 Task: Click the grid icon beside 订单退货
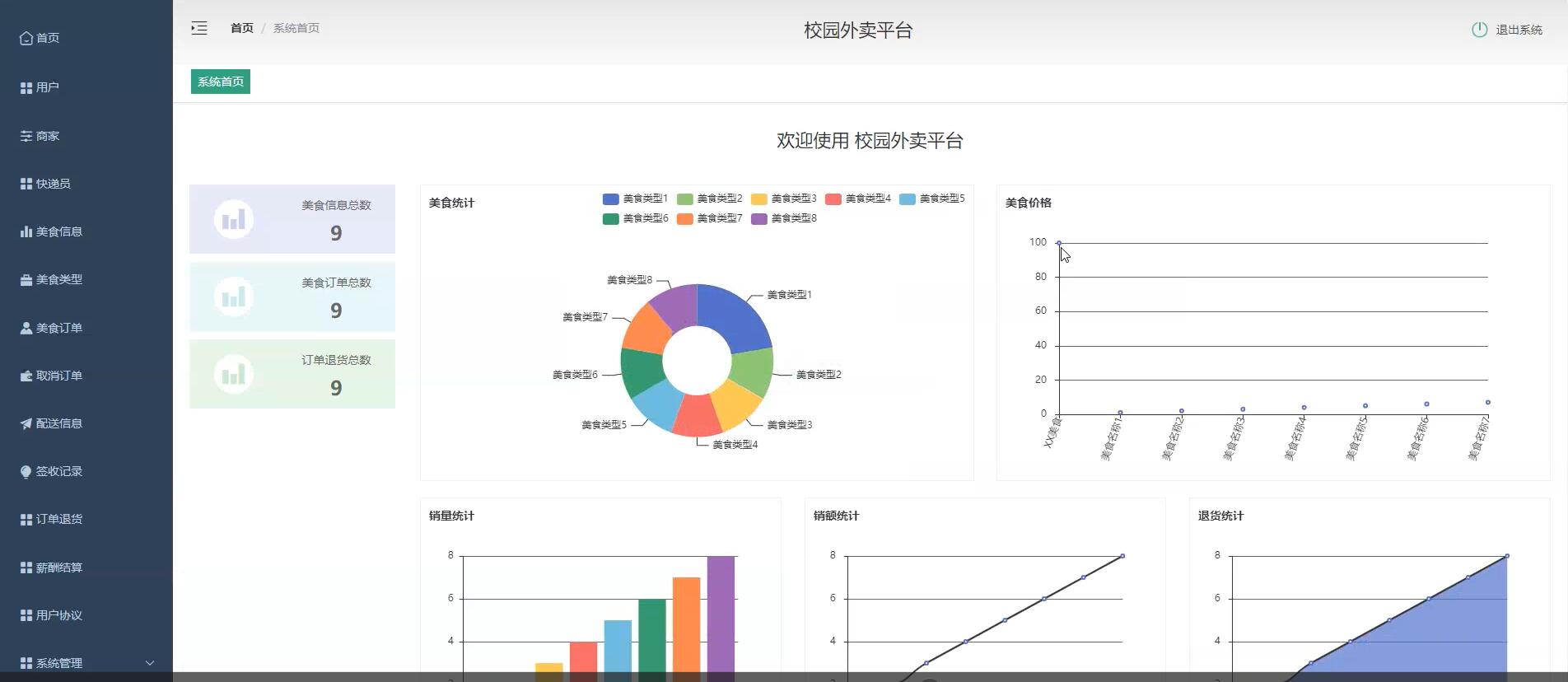tap(26, 519)
